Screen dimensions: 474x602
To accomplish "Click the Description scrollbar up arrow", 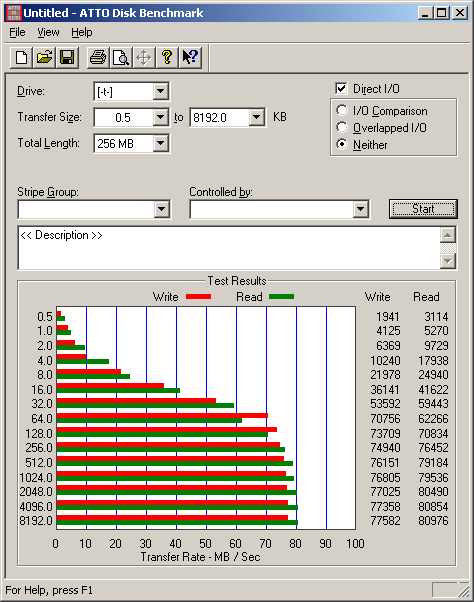I will pyautogui.click(x=448, y=235).
